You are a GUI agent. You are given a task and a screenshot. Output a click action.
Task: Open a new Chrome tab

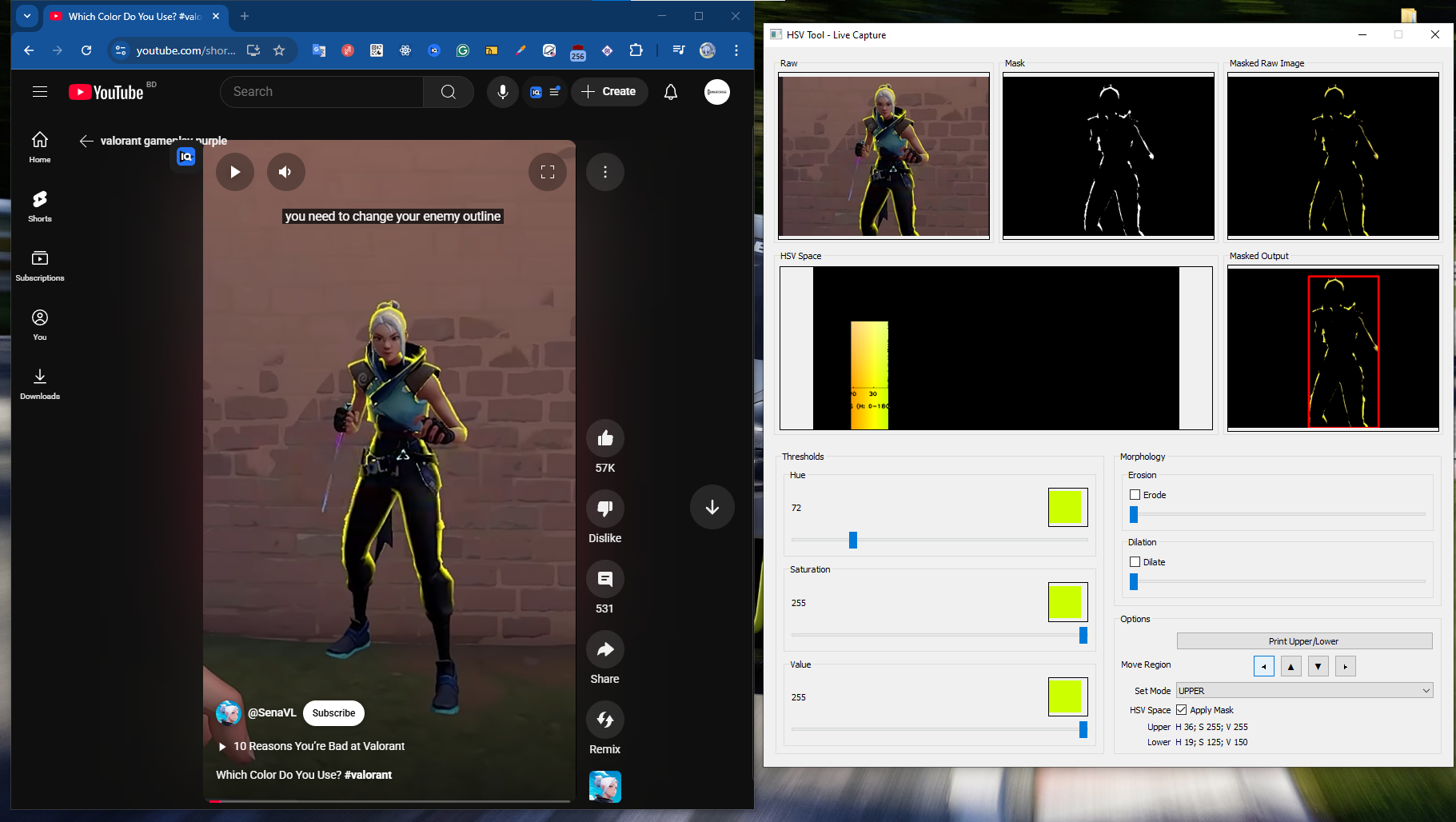[245, 16]
